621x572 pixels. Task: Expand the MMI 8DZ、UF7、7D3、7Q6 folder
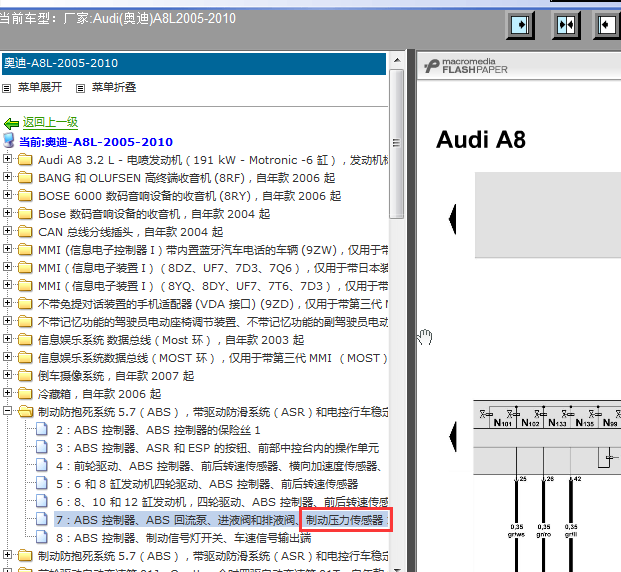coord(7,267)
